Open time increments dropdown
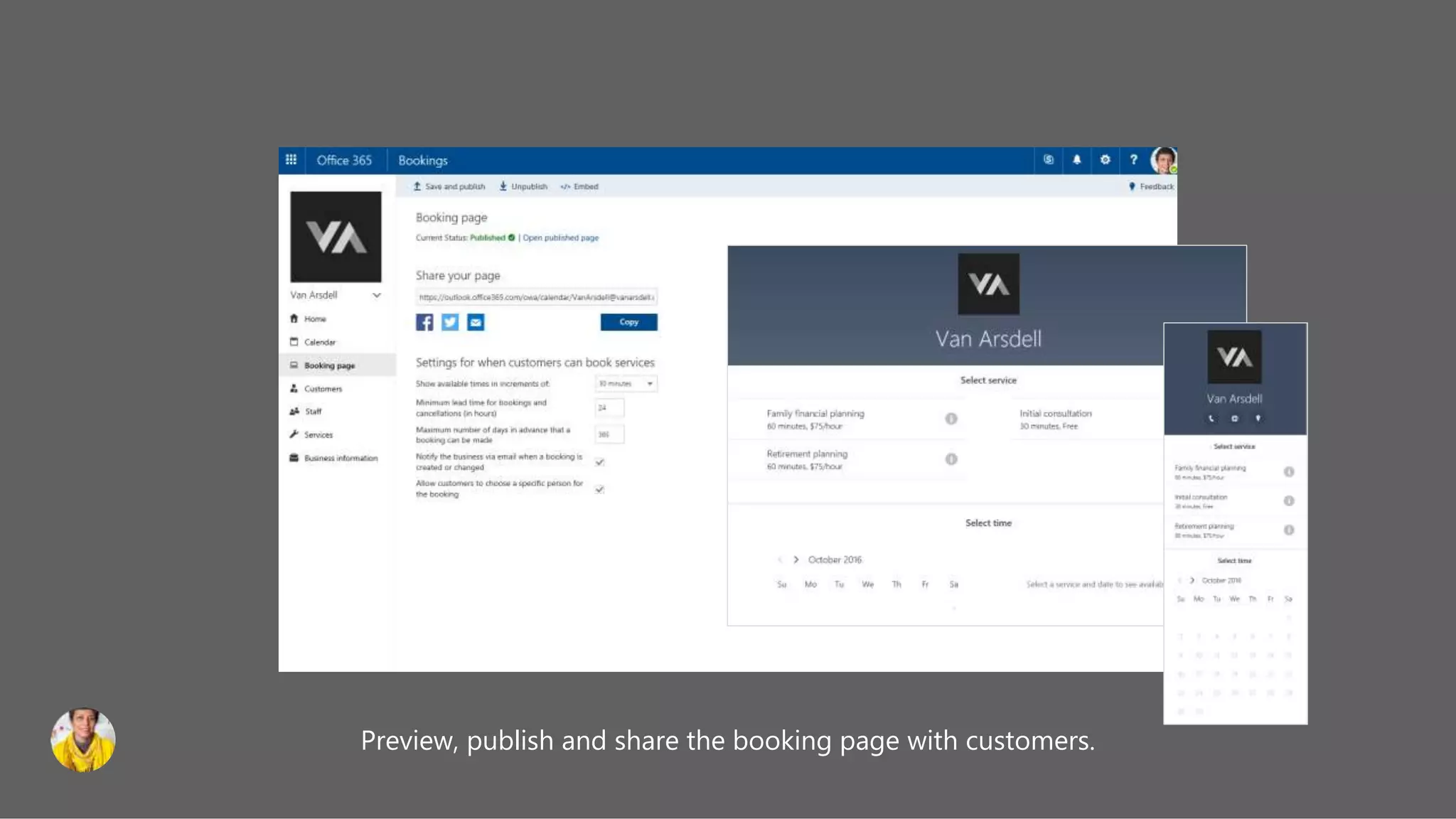Viewport: 1456px width, 819px height. click(x=626, y=384)
